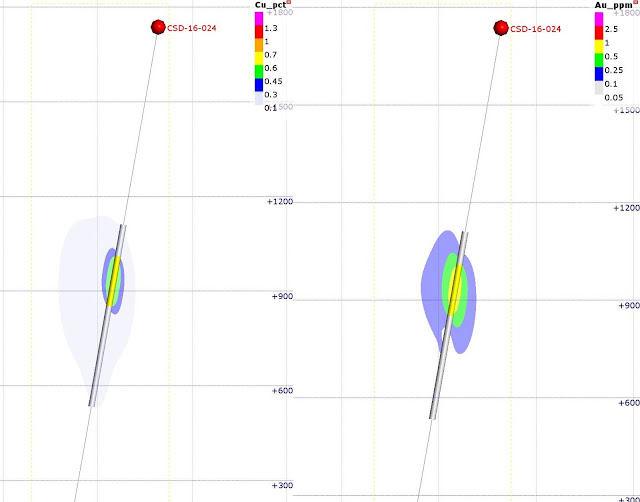Pick the green 0.6 swatch in Cu_pct legend
The image size is (640, 502).
259,71
